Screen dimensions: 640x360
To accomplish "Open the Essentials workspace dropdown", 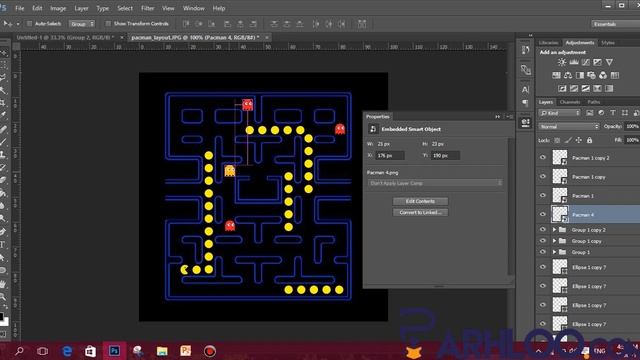I will click(x=615, y=24).
